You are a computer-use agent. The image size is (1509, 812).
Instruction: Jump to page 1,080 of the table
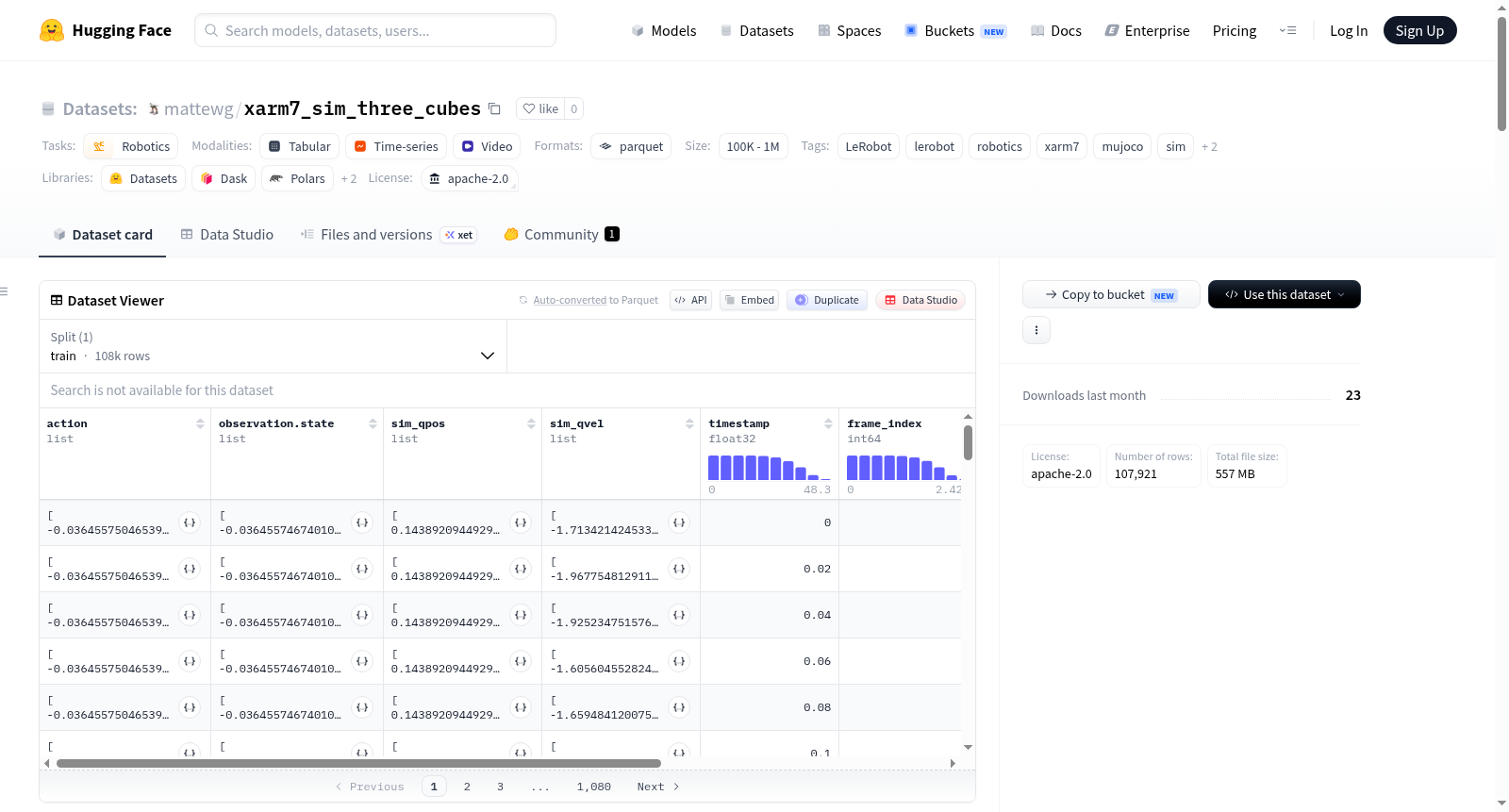594,787
